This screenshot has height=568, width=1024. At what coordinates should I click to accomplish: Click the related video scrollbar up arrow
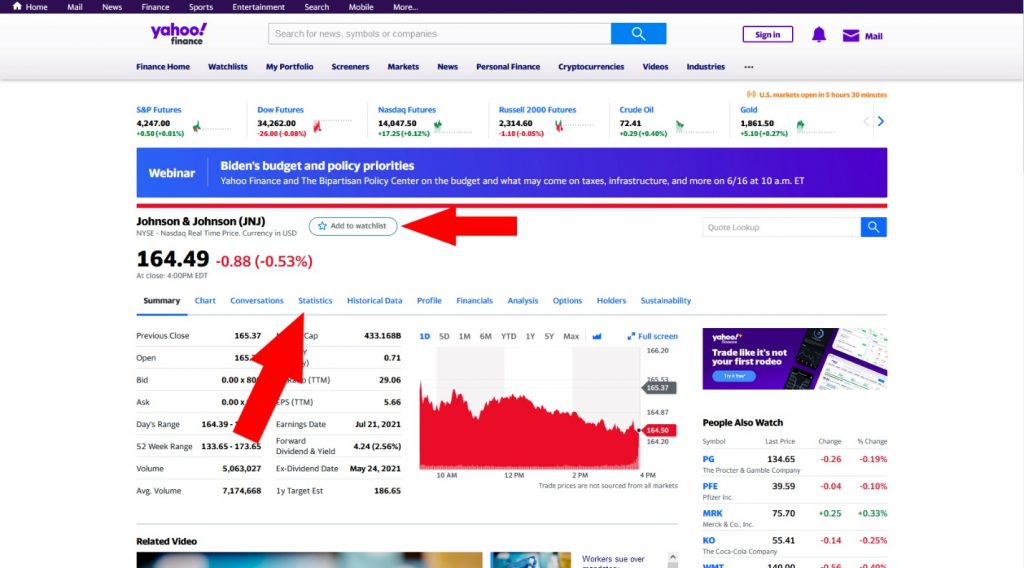672,557
